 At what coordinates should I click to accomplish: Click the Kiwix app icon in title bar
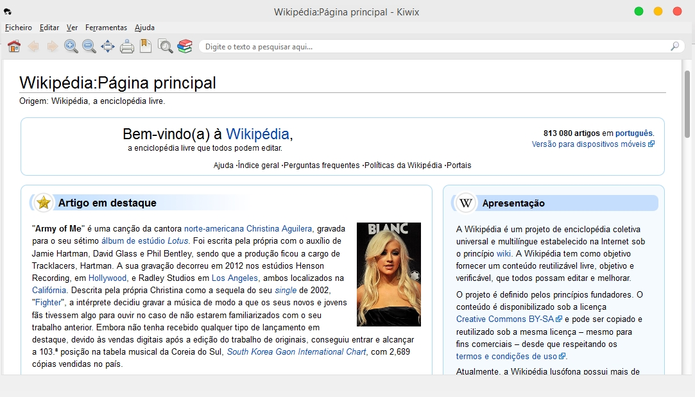[x=8, y=12]
